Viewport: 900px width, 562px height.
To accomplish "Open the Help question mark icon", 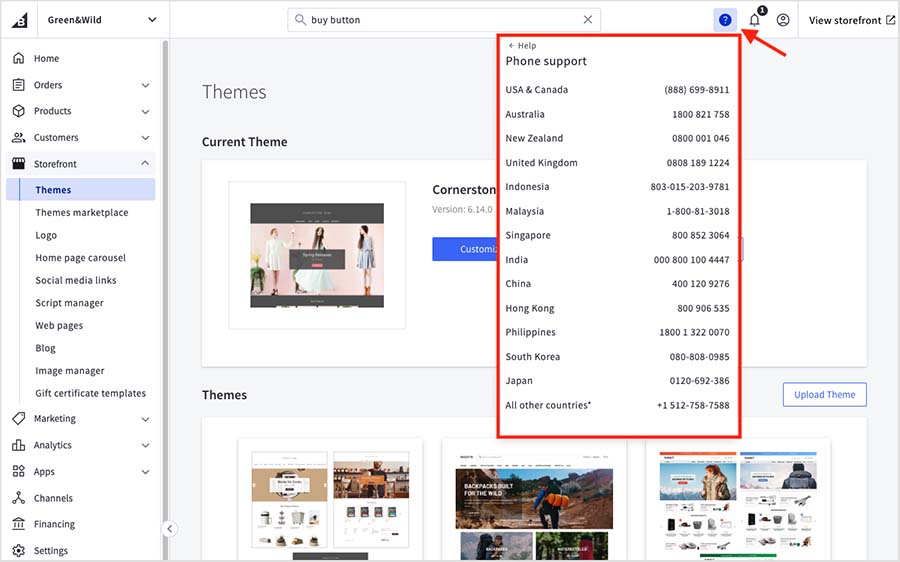I will point(725,20).
